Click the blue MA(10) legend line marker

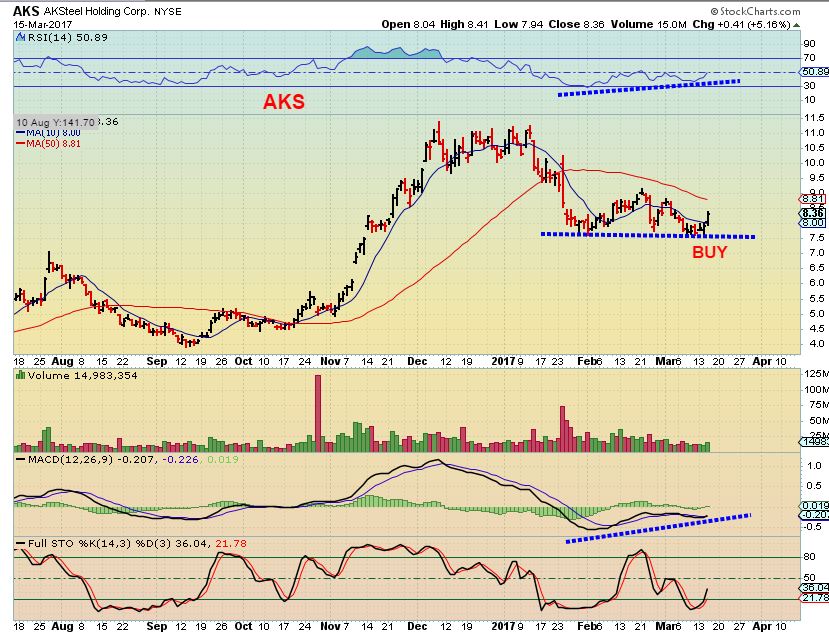21,133
